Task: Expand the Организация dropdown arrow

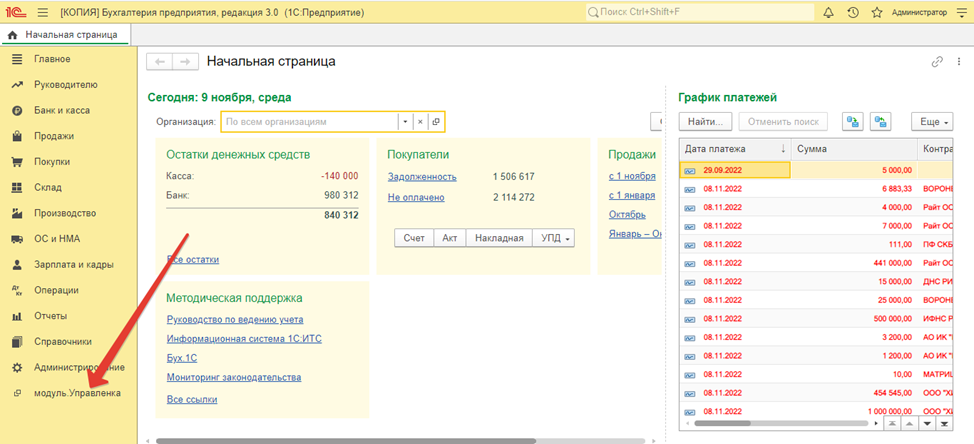Action: (405, 122)
